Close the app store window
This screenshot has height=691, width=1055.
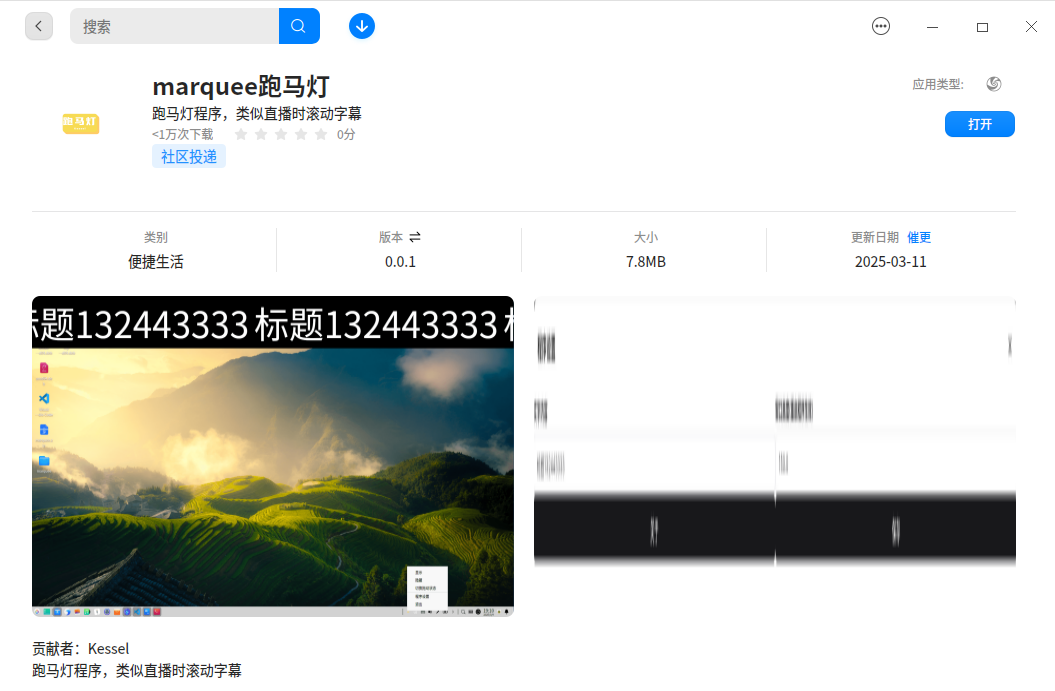coord(1031,27)
